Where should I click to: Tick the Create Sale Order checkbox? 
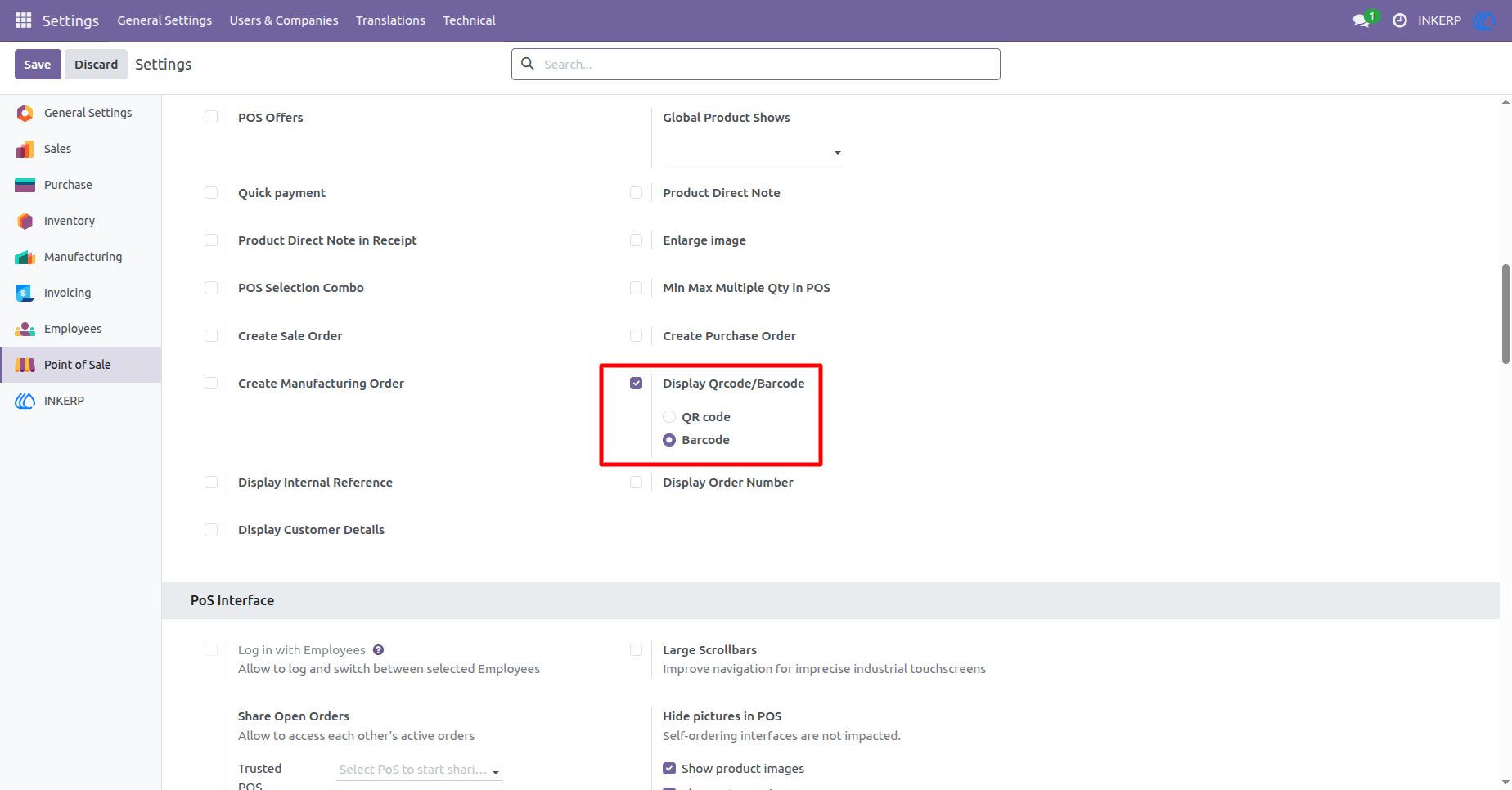211,335
